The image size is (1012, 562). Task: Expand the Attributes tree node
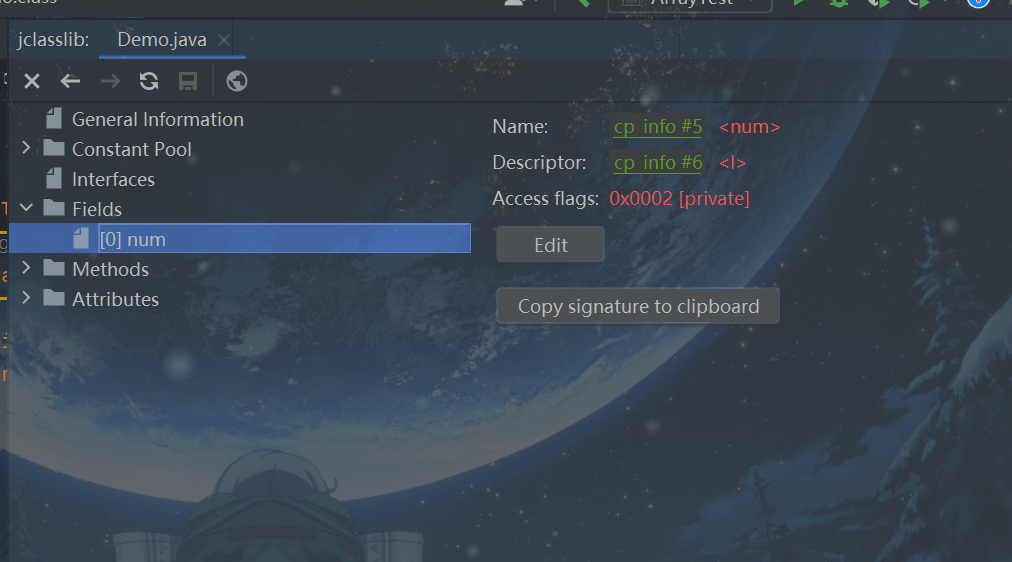26,297
